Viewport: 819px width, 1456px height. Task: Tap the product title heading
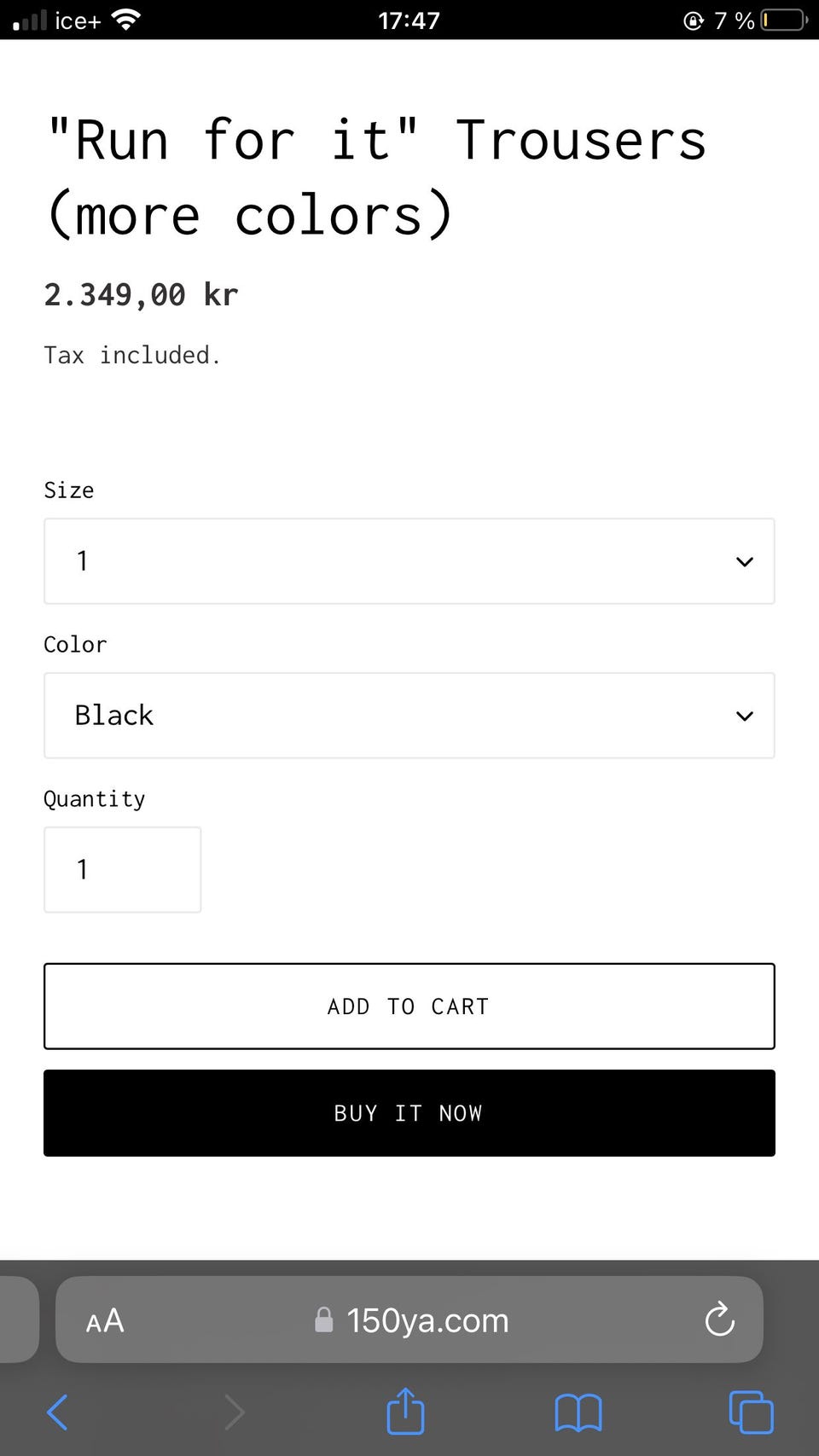pos(375,177)
